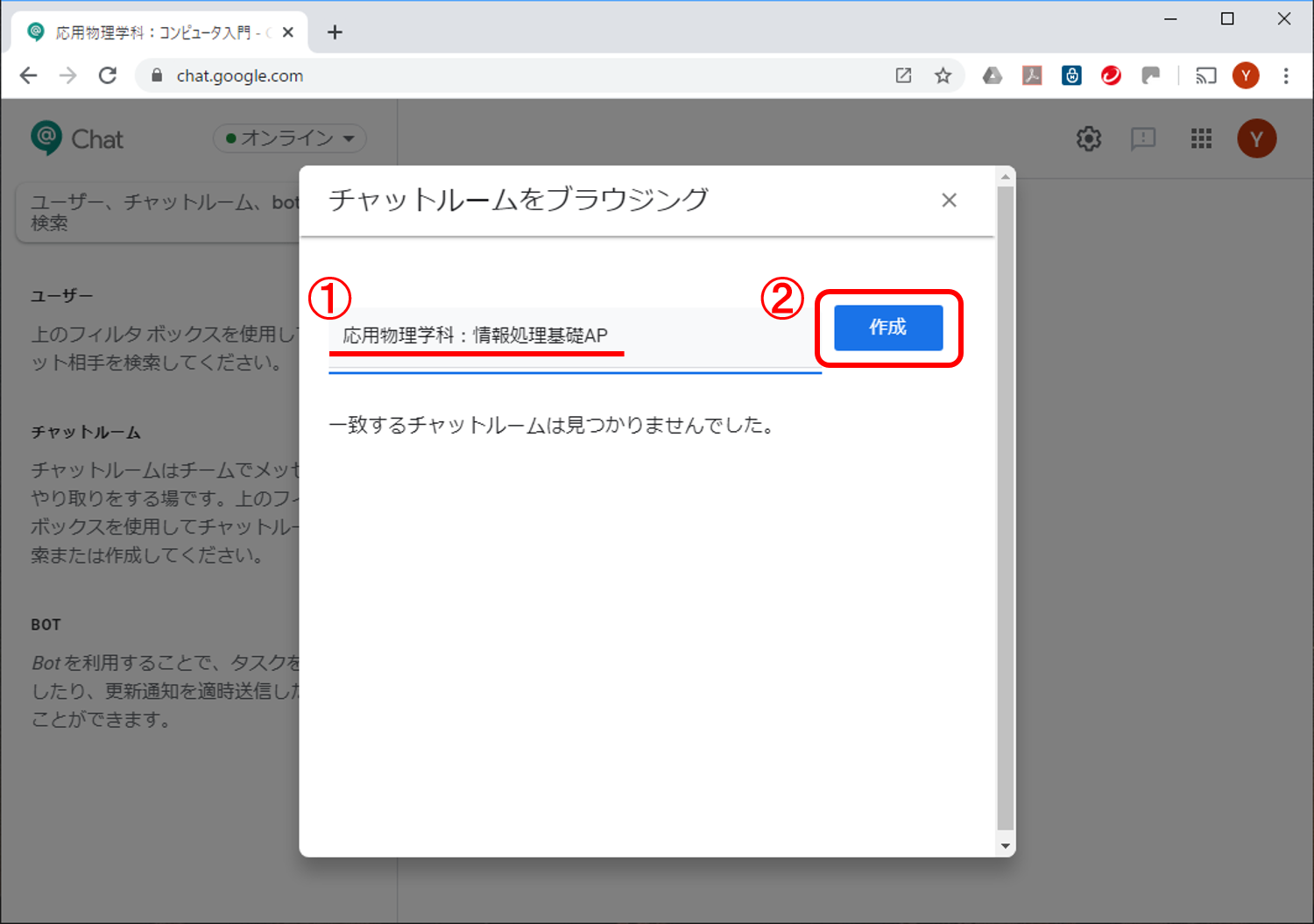The height and width of the screenshot is (924, 1314).
Task: Open the Google apps grid
Action: coord(1202,138)
